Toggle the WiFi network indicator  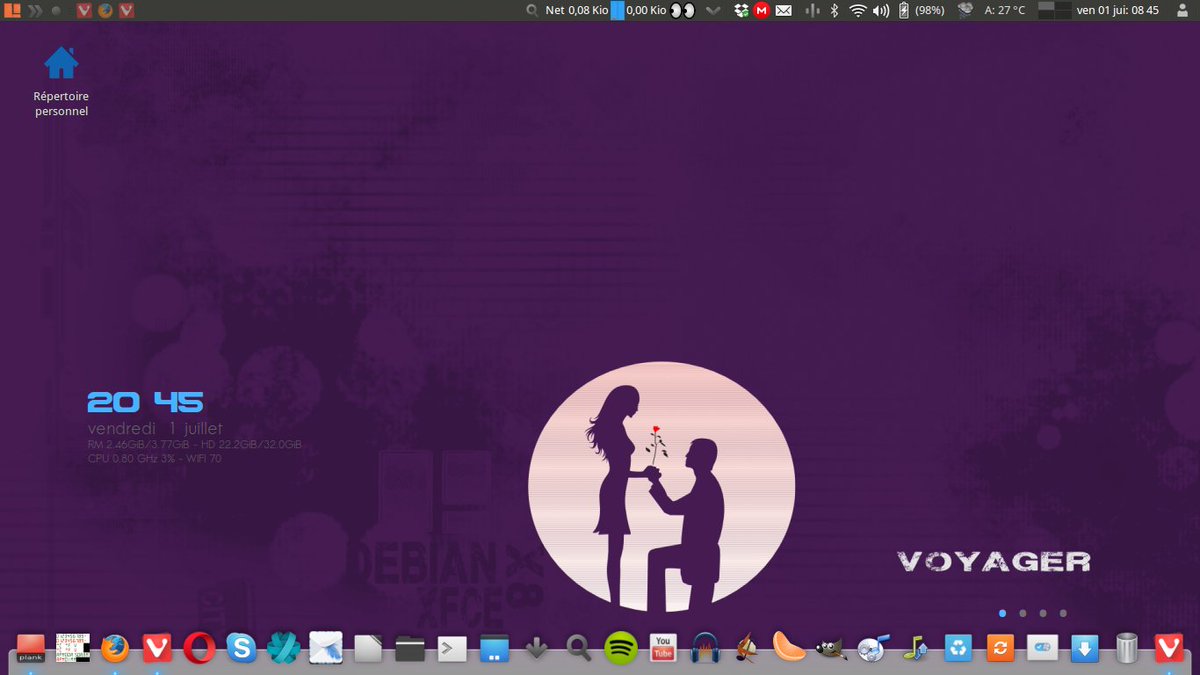click(x=858, y=10)
